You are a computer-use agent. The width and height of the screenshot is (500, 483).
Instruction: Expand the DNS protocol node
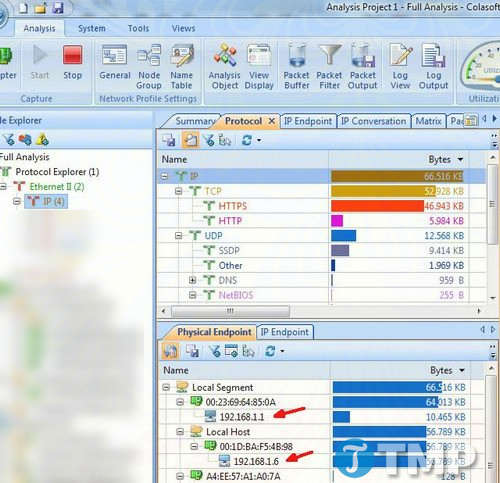tap(192, 280)
